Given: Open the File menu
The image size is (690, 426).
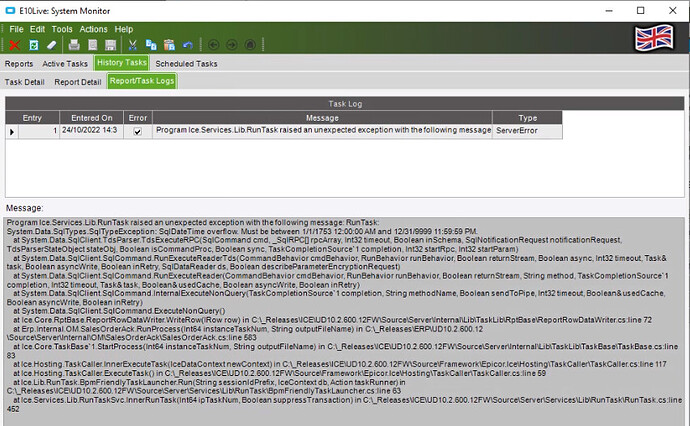Looking at the screenshot, I should pyautogui.click(x=16, y=29).
